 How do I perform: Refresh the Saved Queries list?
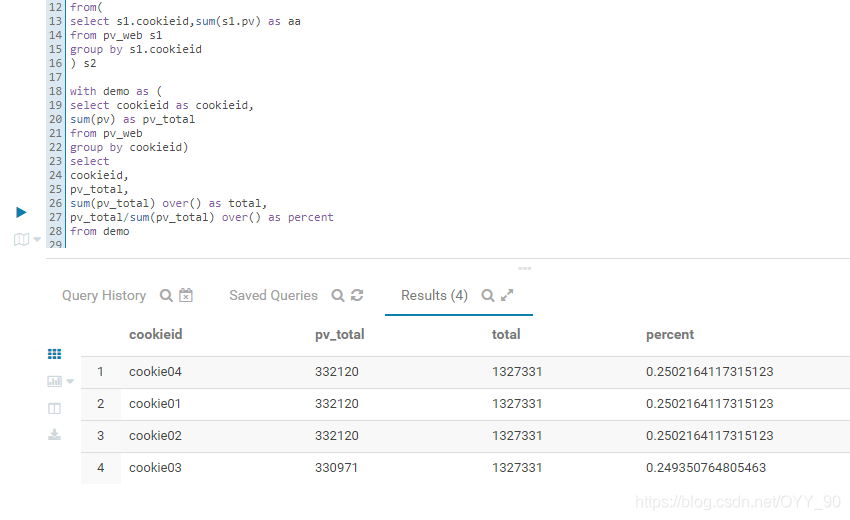pos(357,295)
